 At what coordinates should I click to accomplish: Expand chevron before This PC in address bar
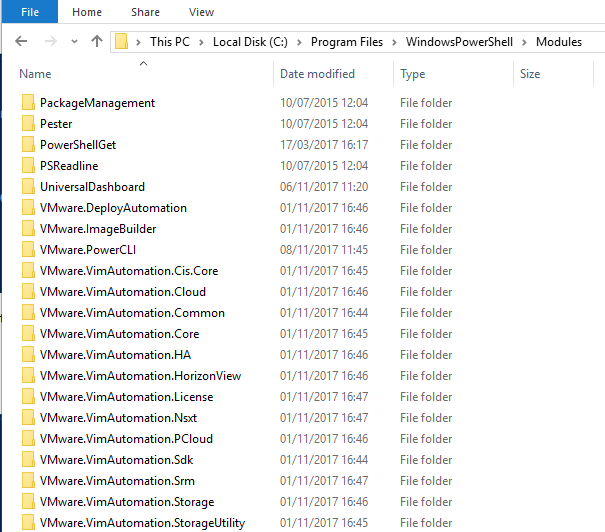coord(138,42)
